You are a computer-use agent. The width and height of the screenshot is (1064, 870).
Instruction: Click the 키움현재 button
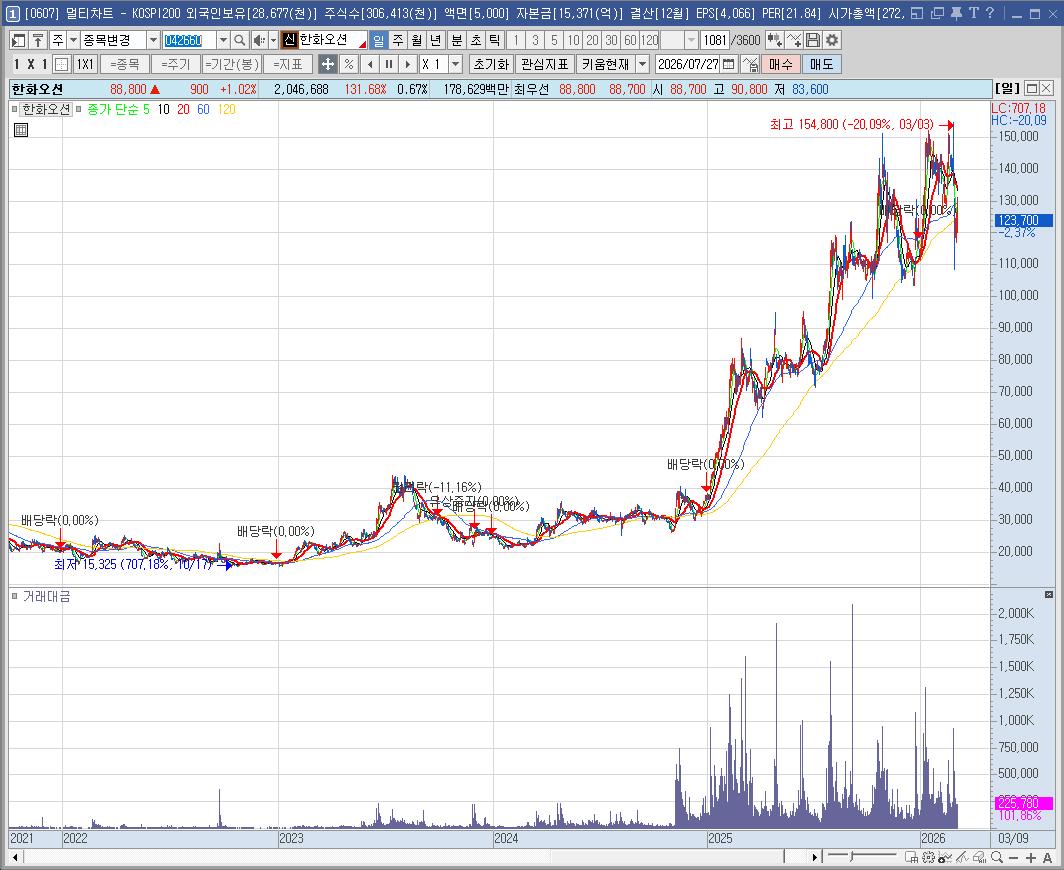tap(605, 64)
